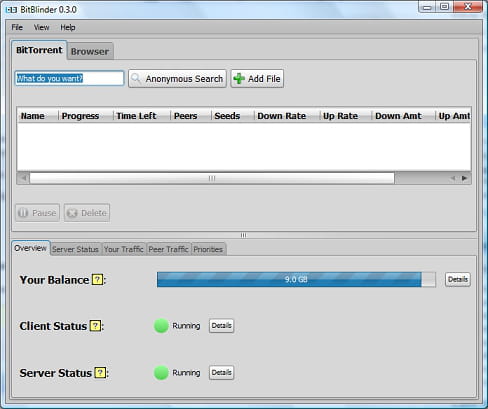Screen dimensions: 488x409
Task: Open the Peer Traffic tab
Action: pos(169,249)
